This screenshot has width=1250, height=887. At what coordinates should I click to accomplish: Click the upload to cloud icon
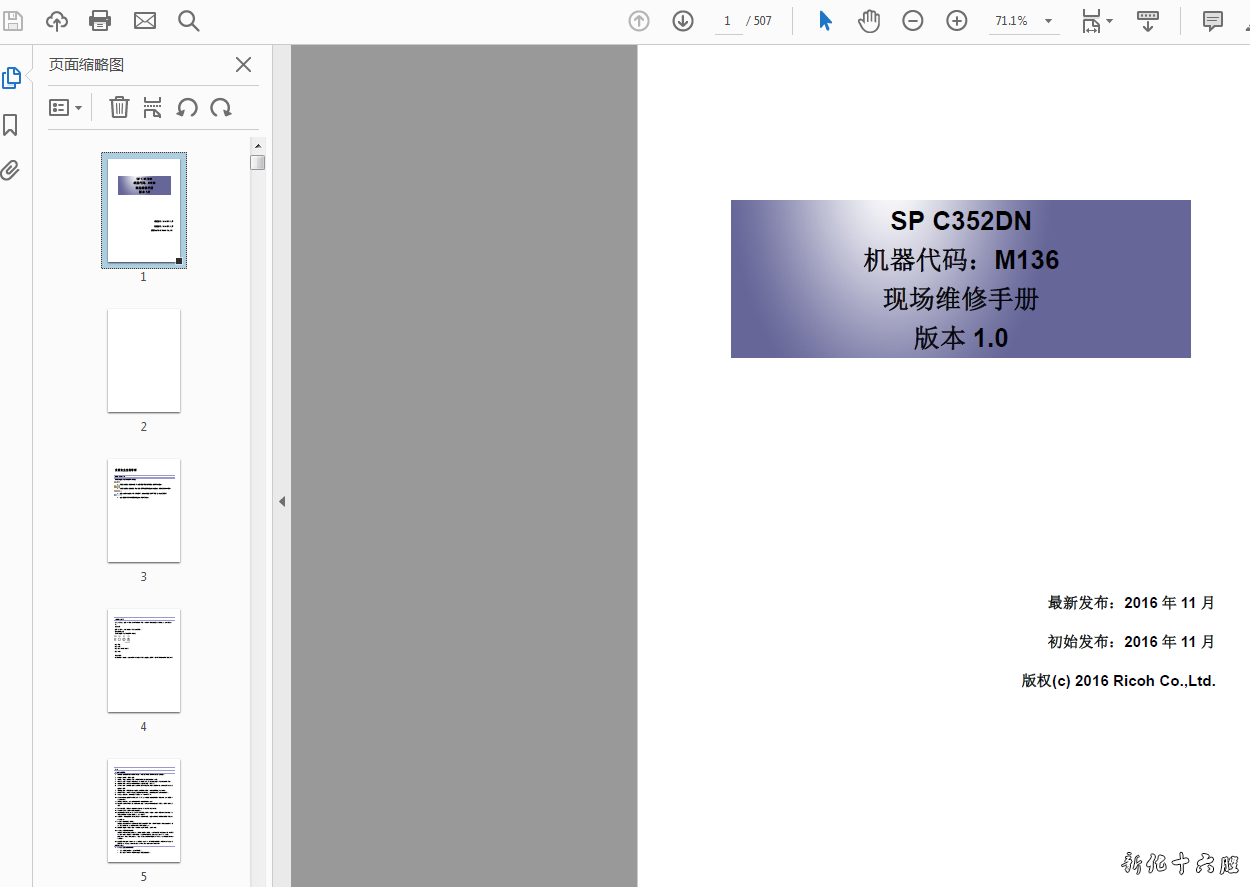[57, 21]
